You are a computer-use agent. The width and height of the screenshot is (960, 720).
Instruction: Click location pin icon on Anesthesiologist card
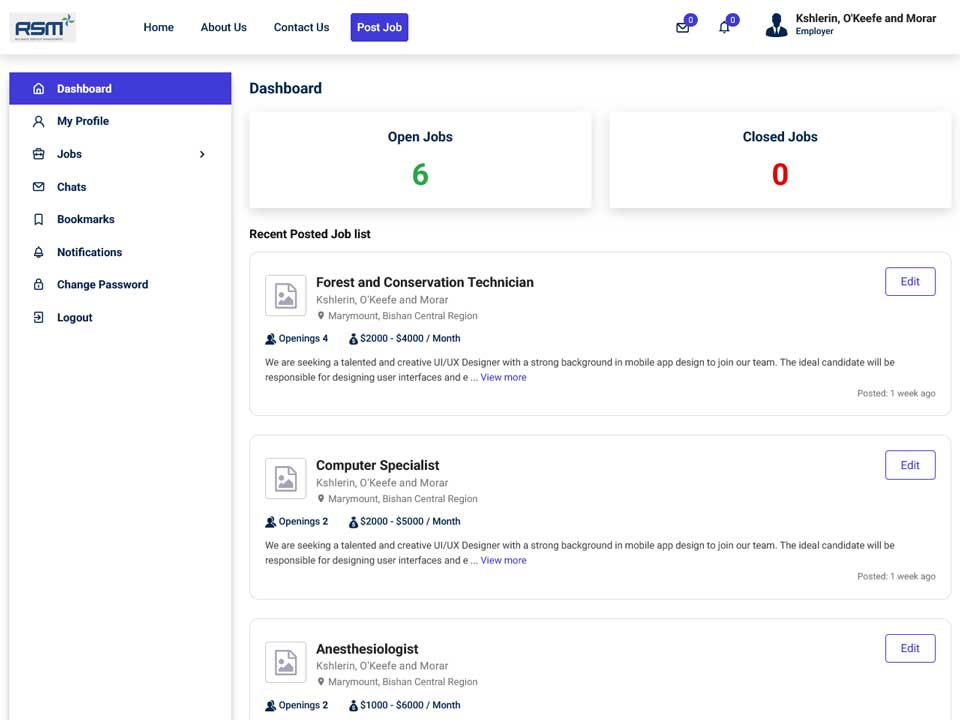[x=321, y=682]
